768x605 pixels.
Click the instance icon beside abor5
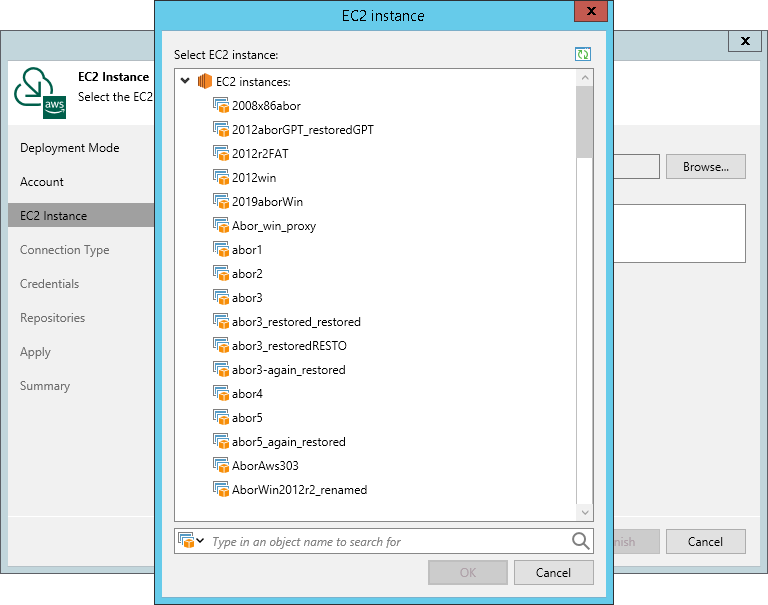(x=221, y=417)
